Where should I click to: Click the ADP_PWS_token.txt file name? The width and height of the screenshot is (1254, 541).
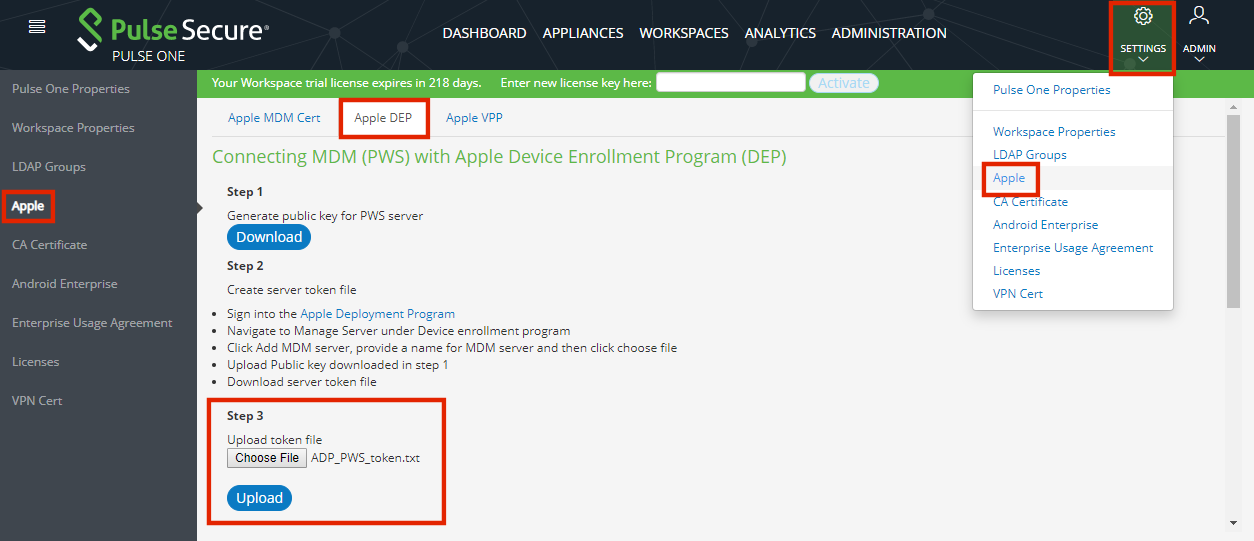click(x=365, y=458)
